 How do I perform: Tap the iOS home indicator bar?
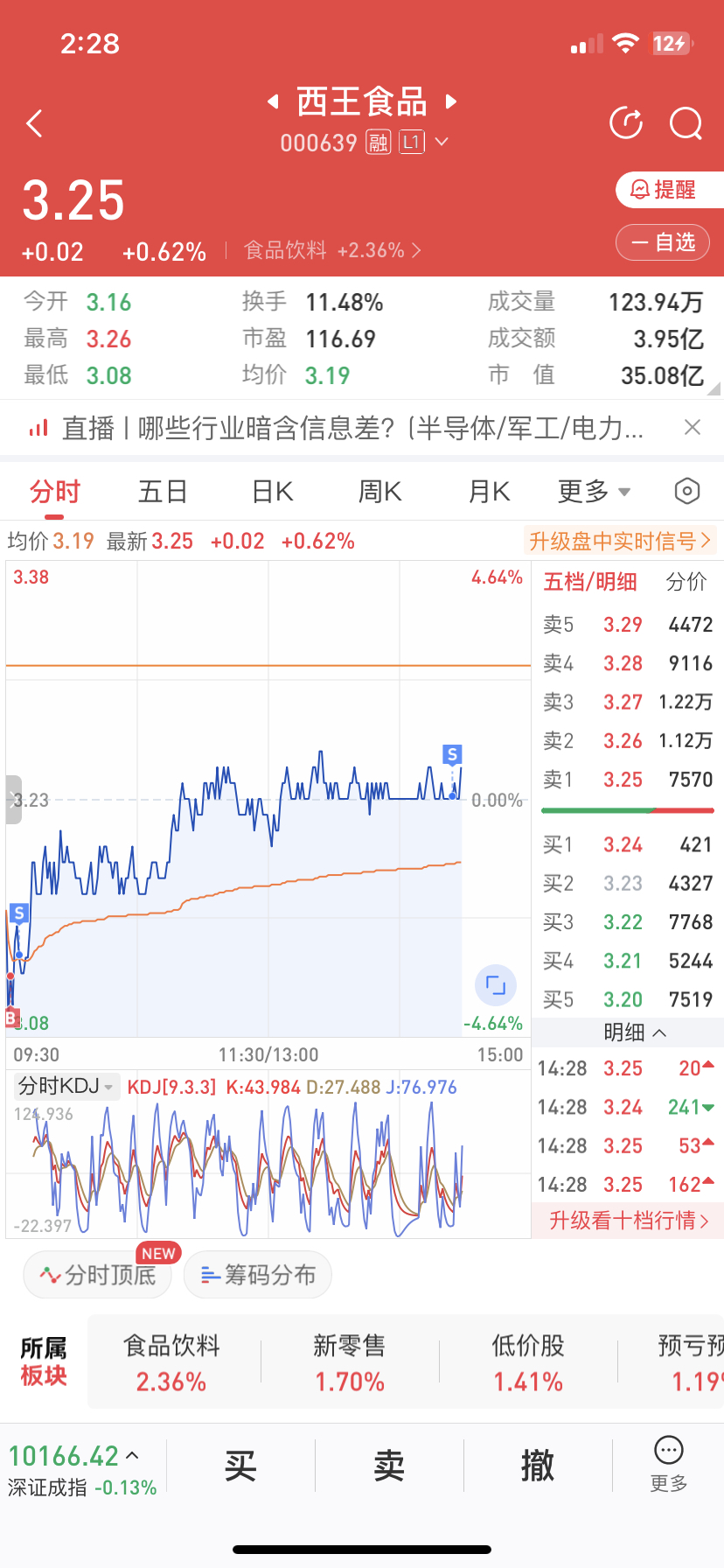[x=362, y=1550]
